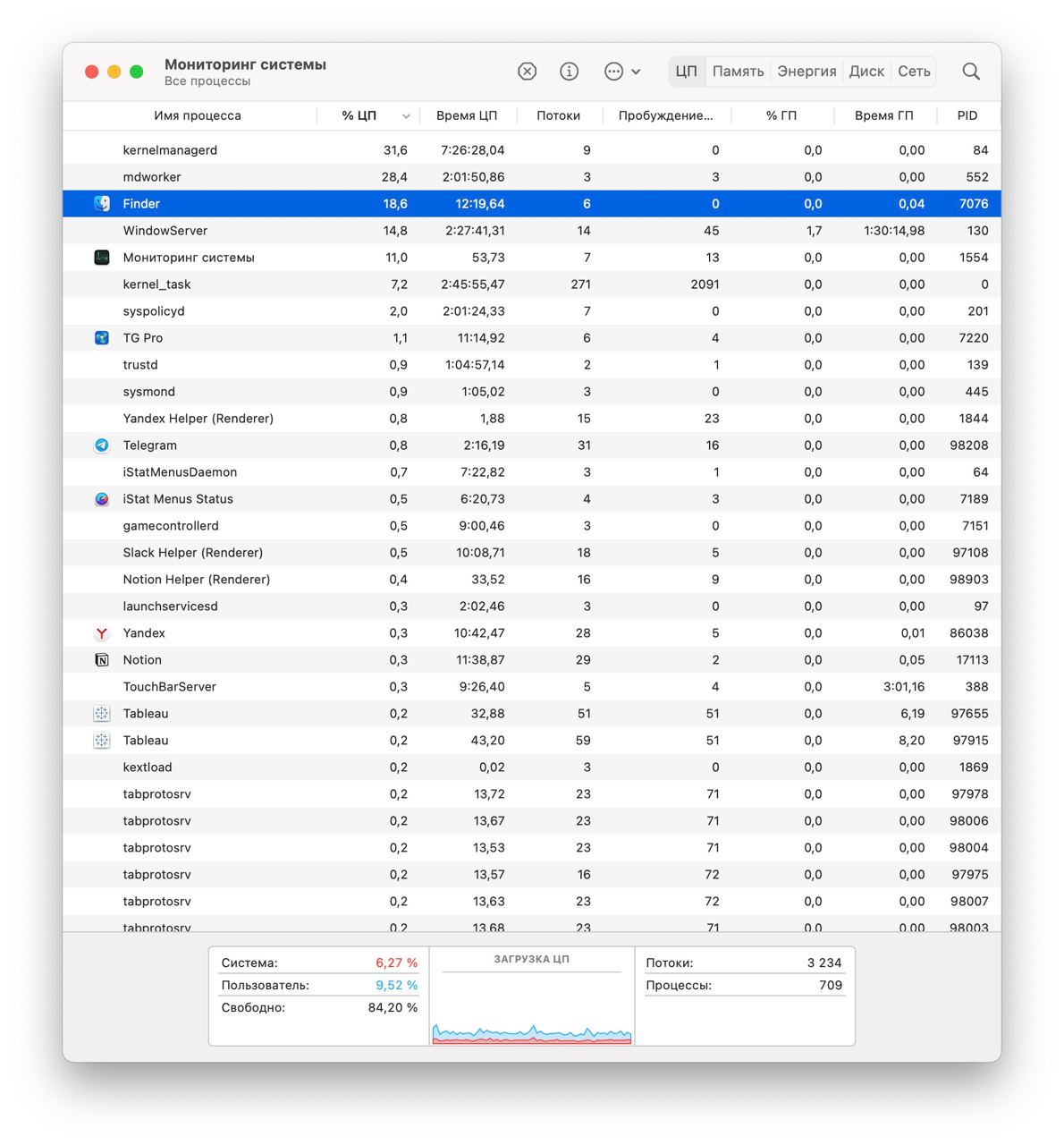Select tabprotosrv with PID 97978
1064x1145 pixels.
(x=532, y=794)
